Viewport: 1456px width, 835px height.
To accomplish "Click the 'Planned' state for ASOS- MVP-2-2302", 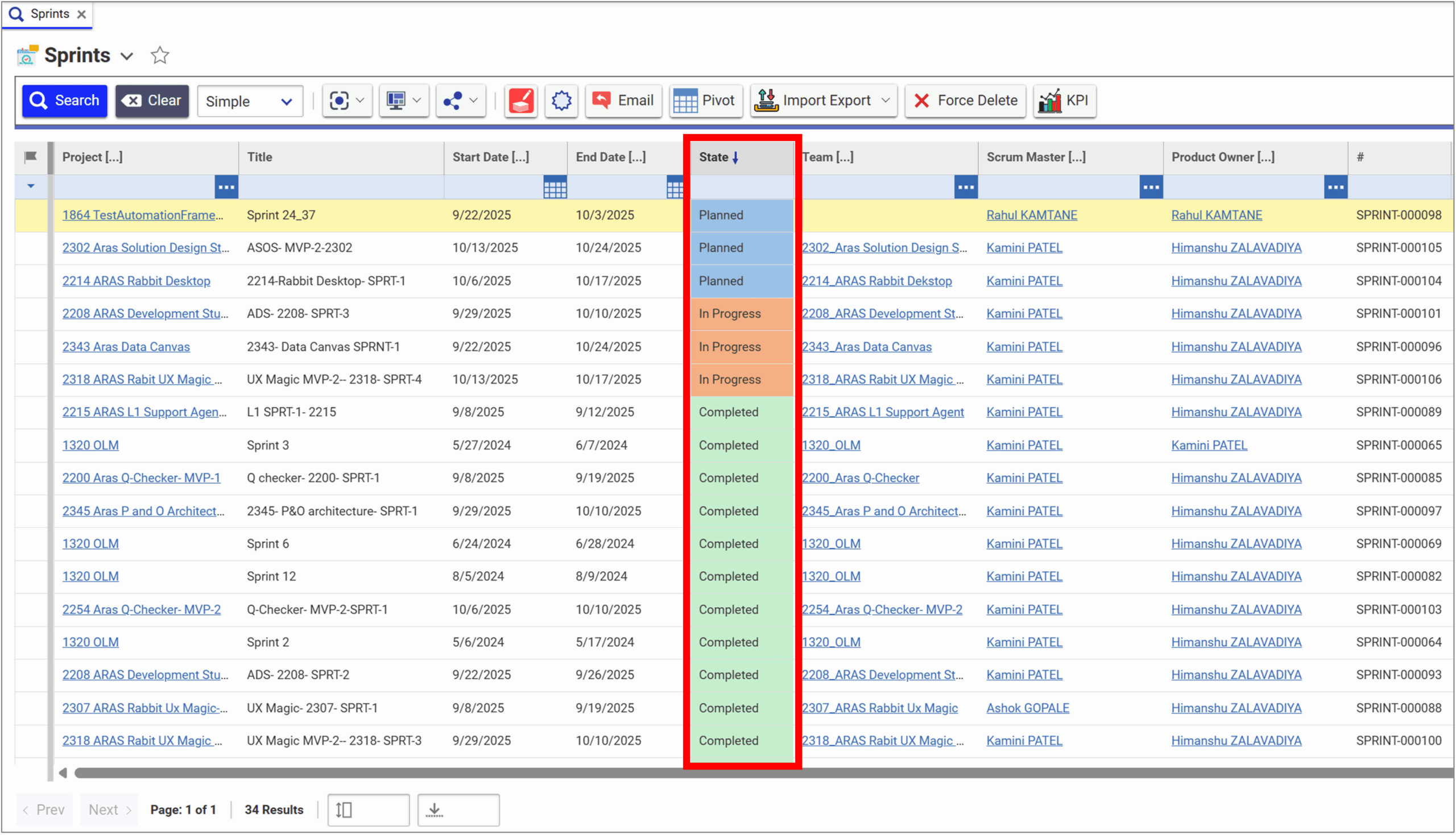I will point(742,248).
